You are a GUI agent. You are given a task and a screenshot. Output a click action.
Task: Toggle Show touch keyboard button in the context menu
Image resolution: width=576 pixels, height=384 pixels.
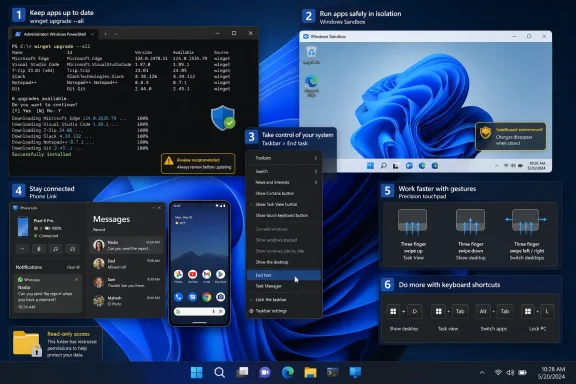284,215
